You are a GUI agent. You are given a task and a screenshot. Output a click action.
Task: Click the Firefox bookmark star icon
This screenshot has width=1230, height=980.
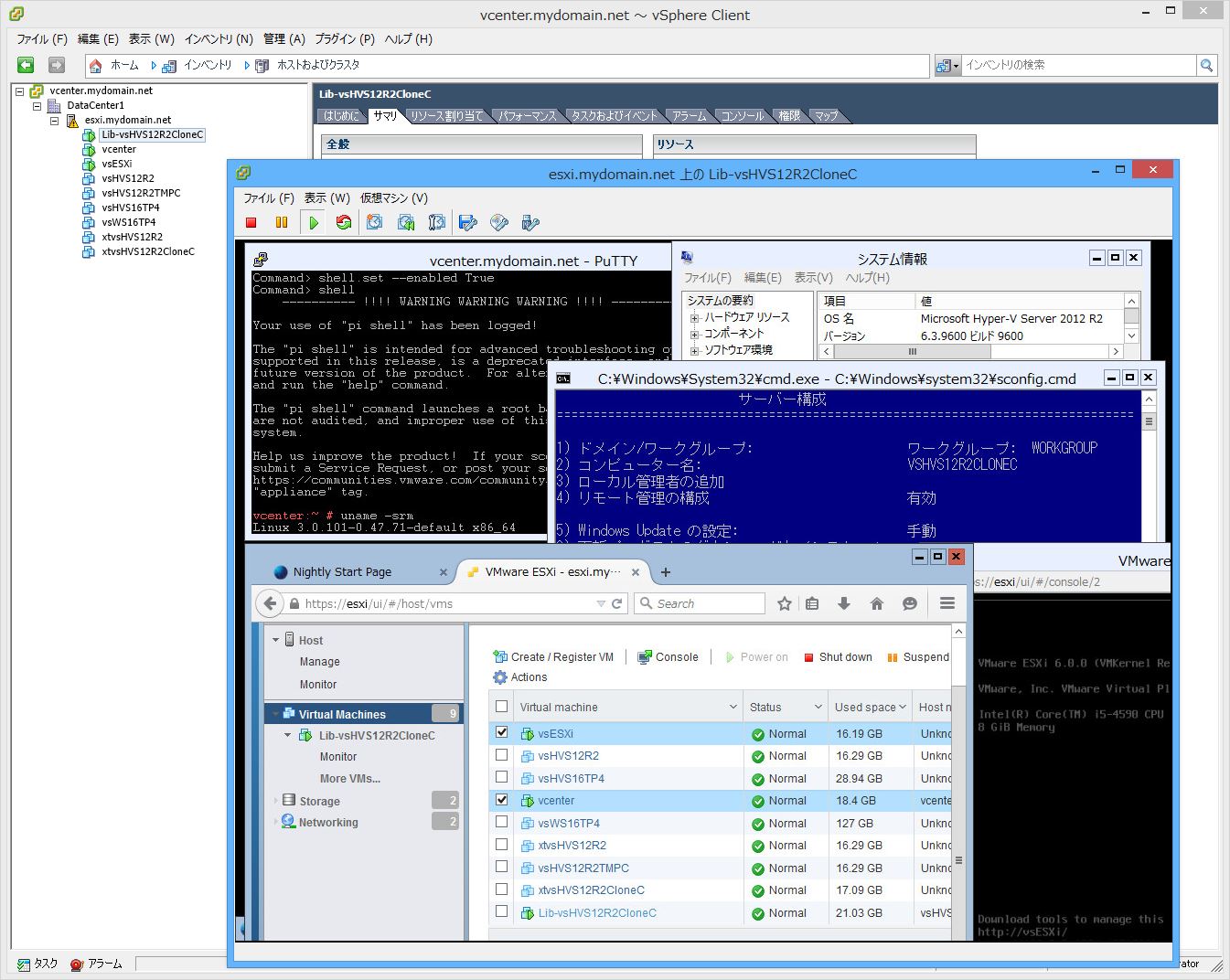point(784,603)
